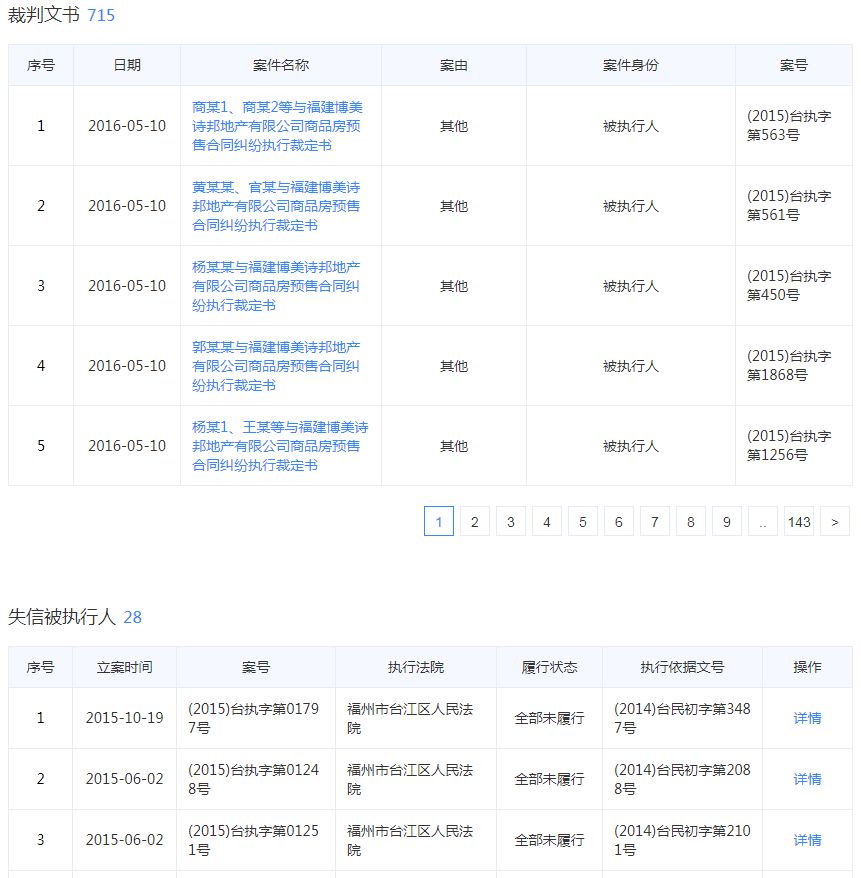This screenshot has height=878, width=861.
Task: Jump to page 9 in pagination
Action: 727,521
